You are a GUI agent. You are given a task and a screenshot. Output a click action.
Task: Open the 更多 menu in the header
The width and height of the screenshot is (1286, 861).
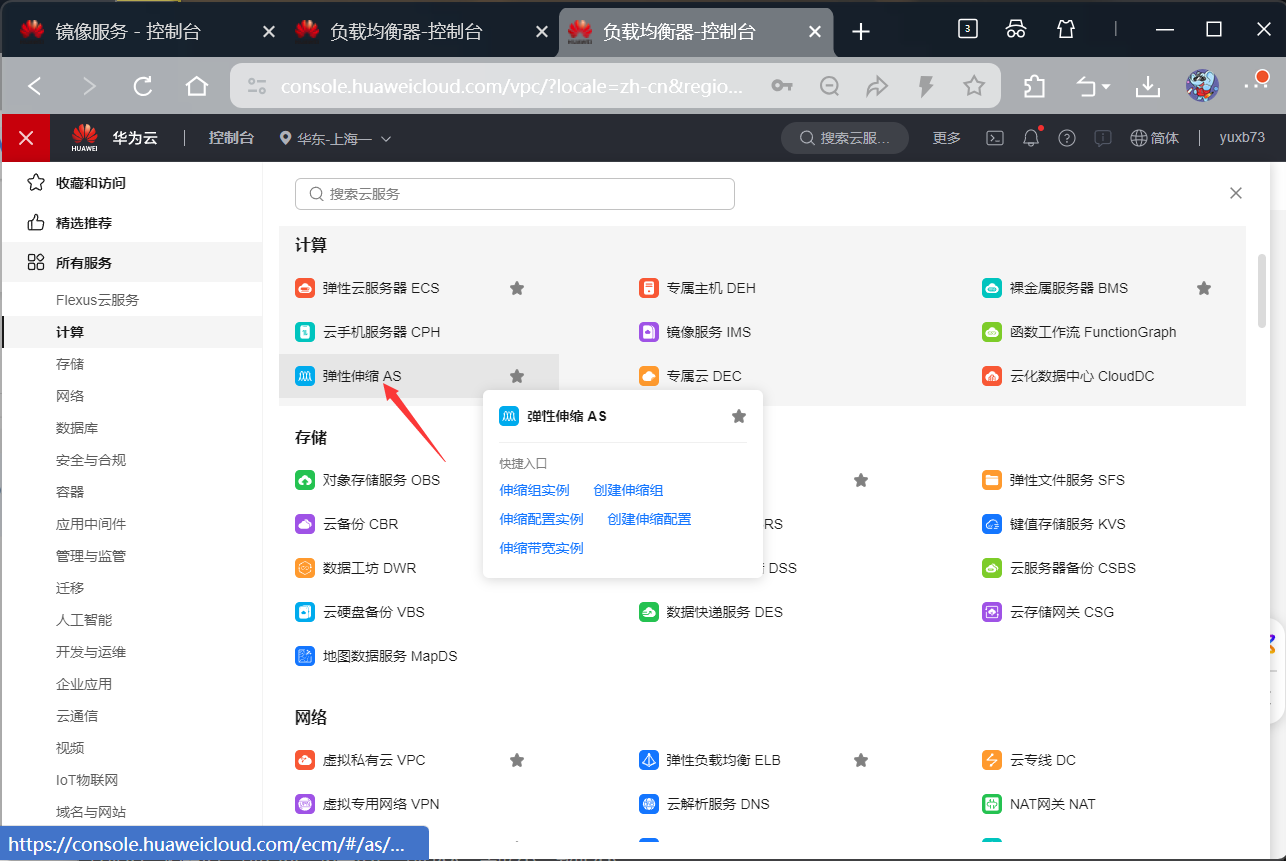tap(947, 138)
